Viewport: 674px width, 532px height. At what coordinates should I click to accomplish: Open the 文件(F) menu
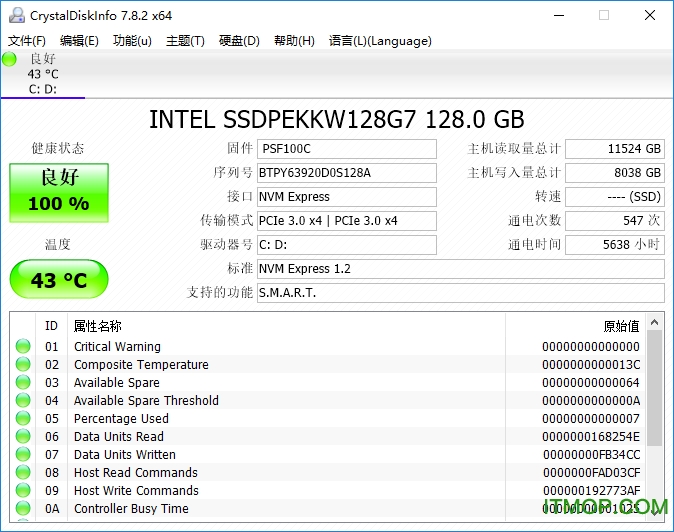(27, 41)
